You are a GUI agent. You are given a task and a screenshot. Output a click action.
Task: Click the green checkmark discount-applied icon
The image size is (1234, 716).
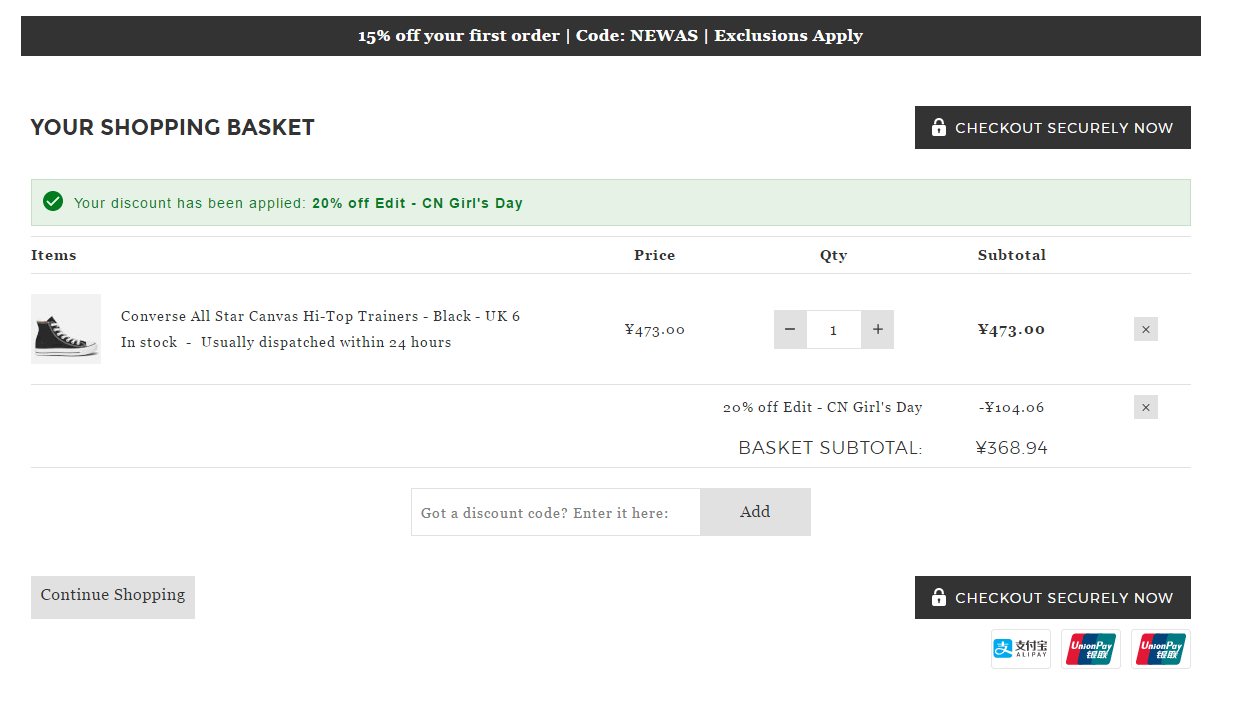53,202
